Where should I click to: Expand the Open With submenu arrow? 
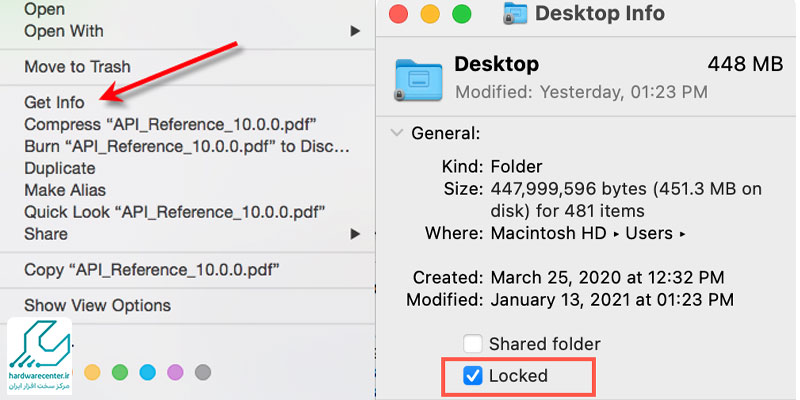[355, 31]
